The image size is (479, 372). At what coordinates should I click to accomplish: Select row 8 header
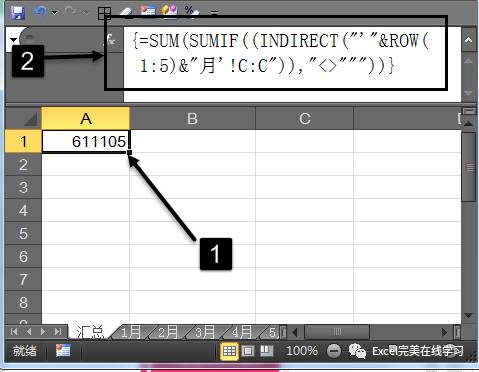click(23, 302)
